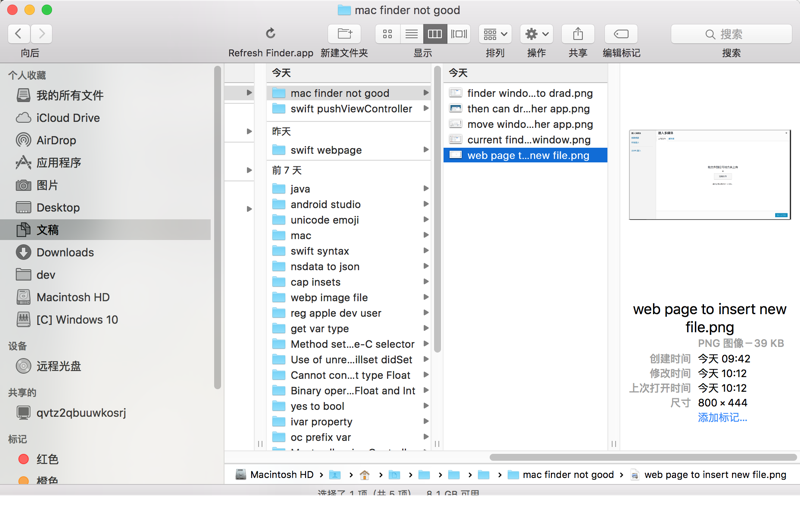Select Method set...e-C selector folder
This screenshot has height=505, width=800.
pyautogui.click(x=349, y=344)
